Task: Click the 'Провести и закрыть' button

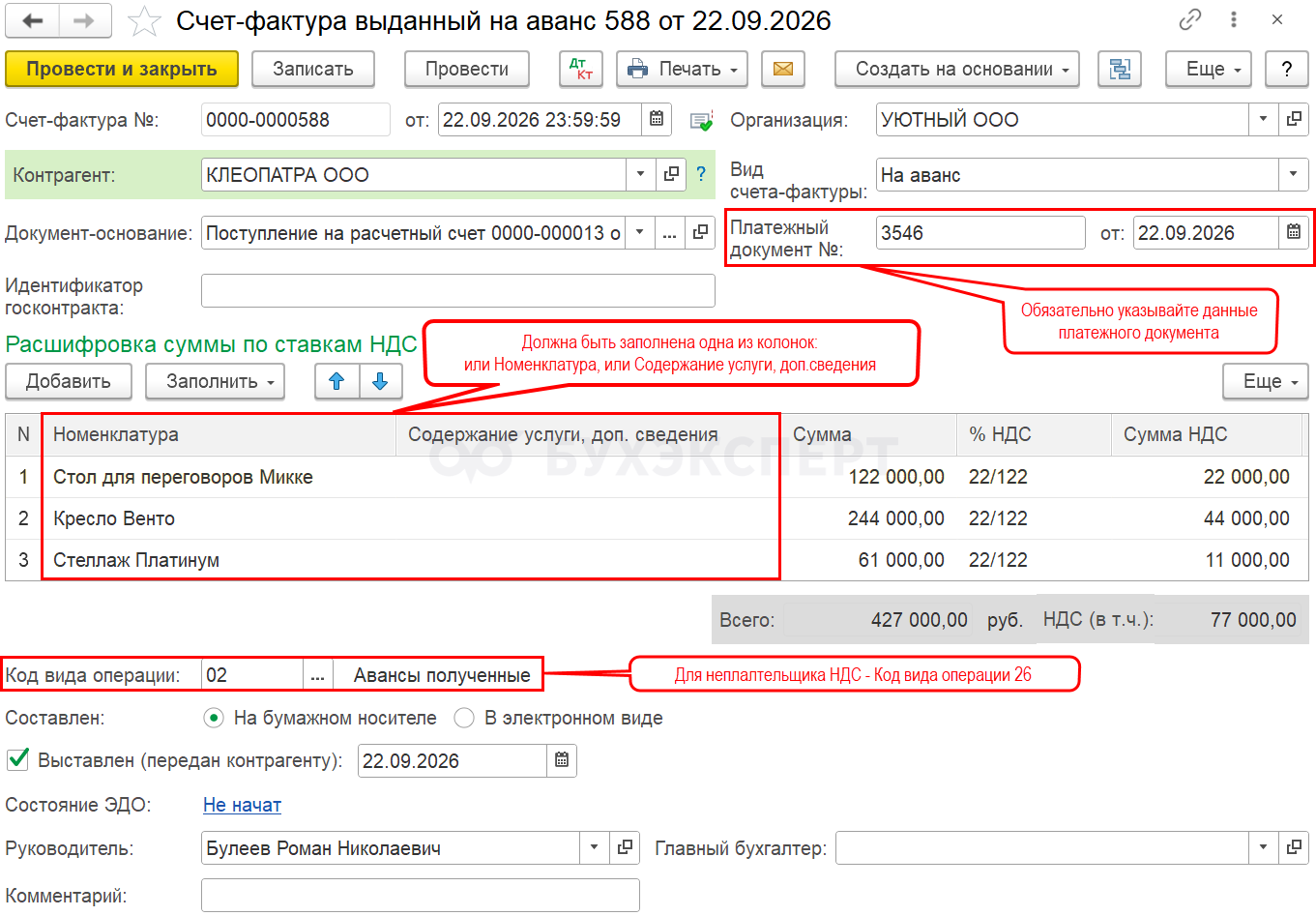Action: click(x=122, y=69)
